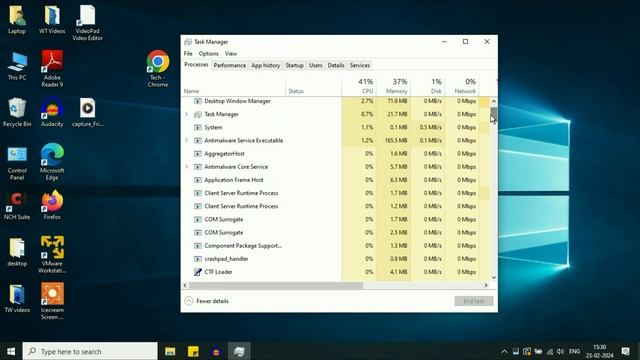Open File Explorer from the taskbar
The height and width of the screenshot is (360, 640).
tap(170, 351)
